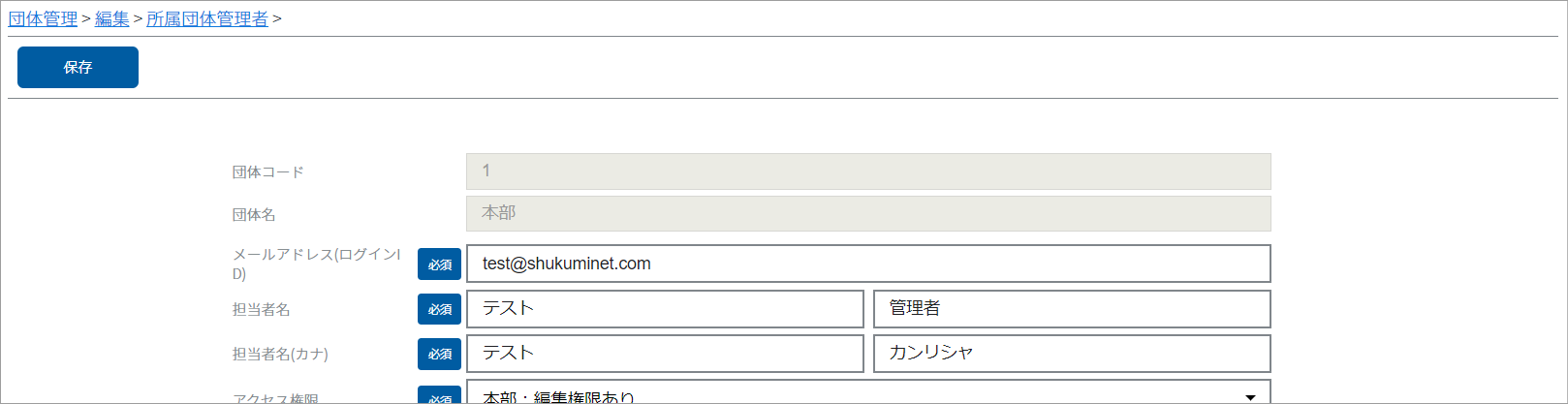Select the 担当者名 field containing 管理者
Viewport: 1568px width, 404px height.
click(x=1072, y=309)
